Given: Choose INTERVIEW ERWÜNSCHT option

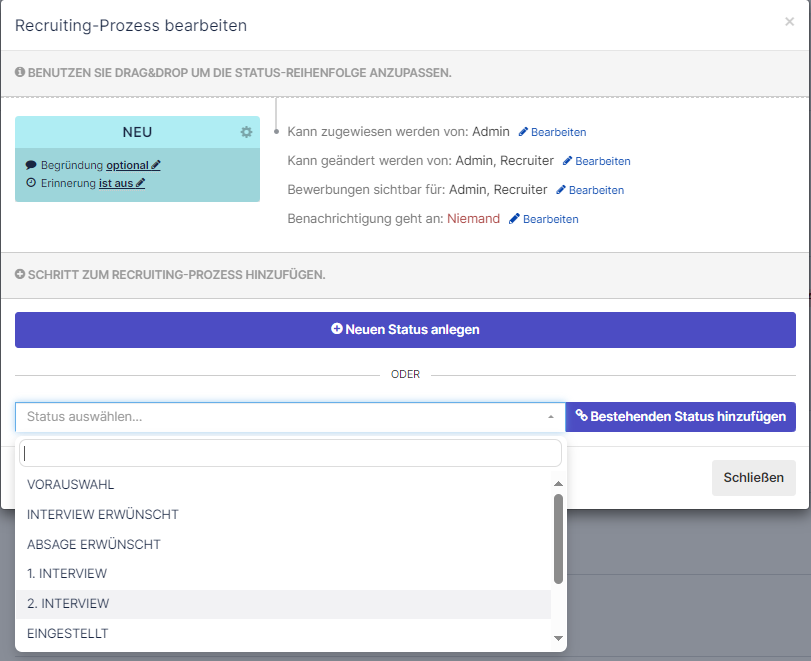Looking at the screenshot, I should pyautogui.click(x=102, y=514).
